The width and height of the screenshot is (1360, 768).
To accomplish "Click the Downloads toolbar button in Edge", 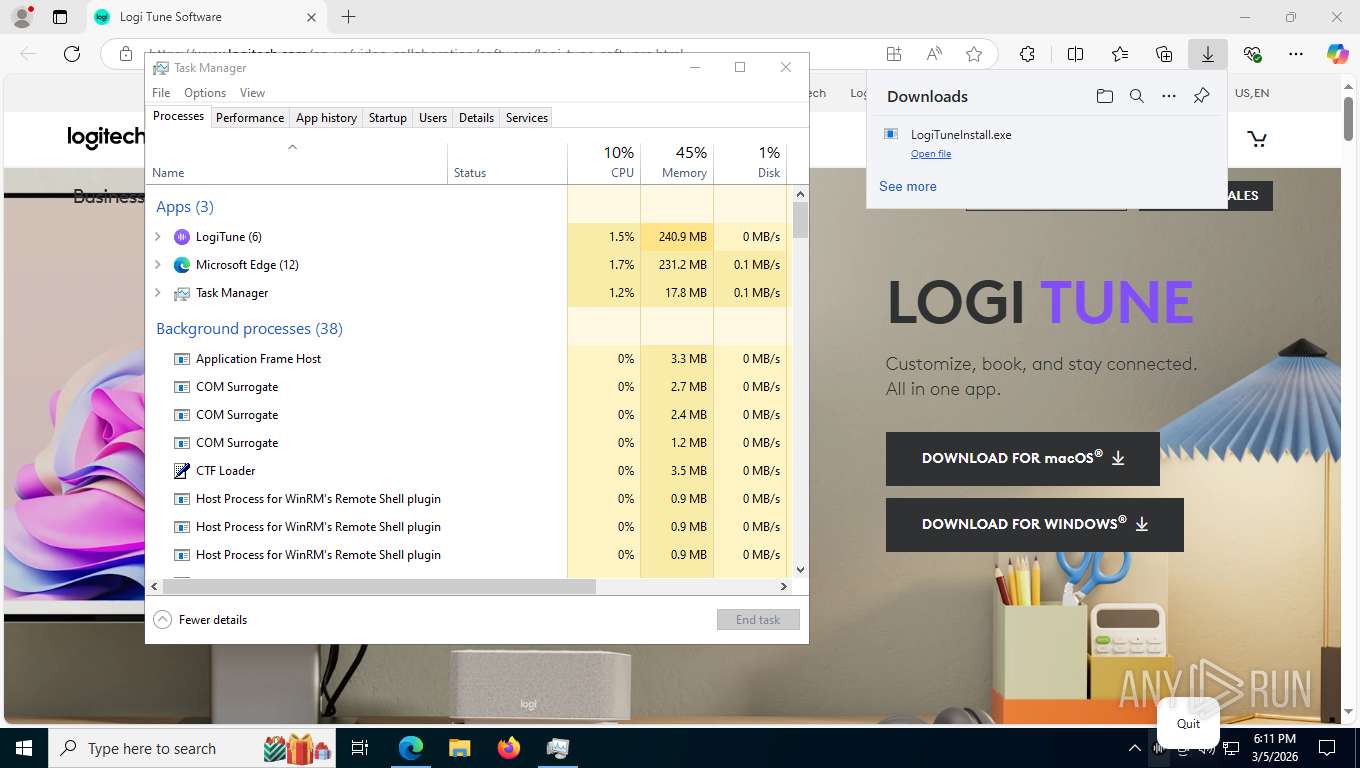I will coord(1208,54).
